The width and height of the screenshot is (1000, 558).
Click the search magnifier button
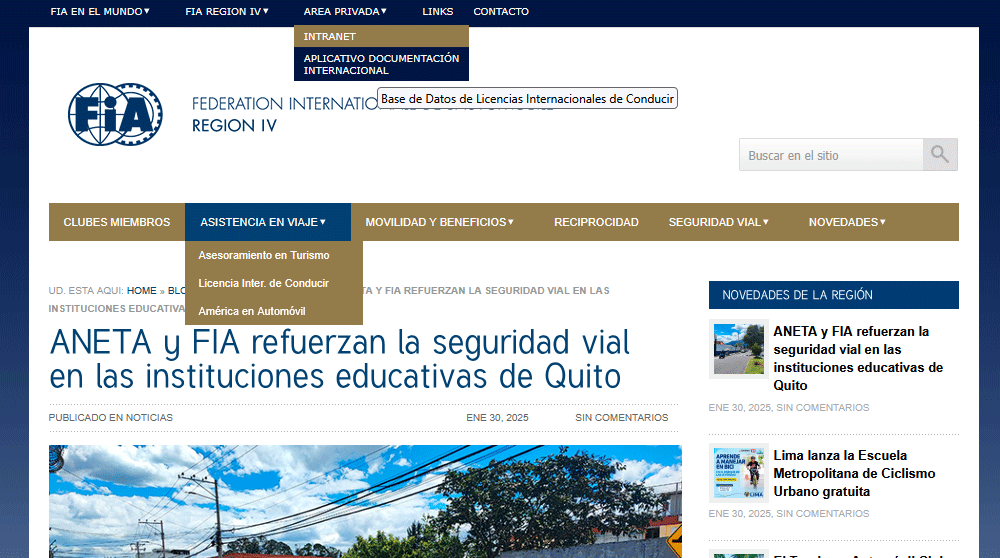pyautogui.click(x=939, y=154)
